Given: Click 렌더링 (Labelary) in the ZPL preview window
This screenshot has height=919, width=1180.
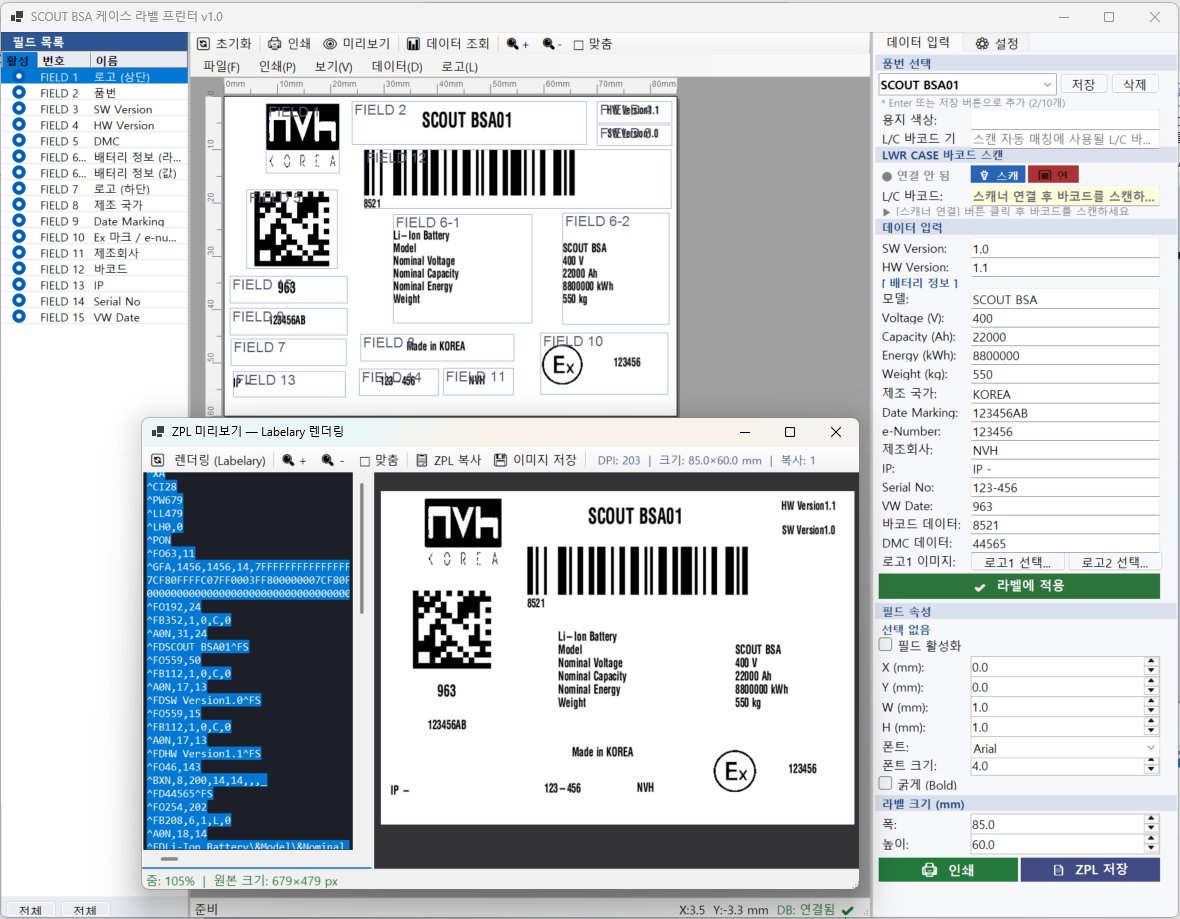Looking at the screenshot, I should tap(209, 460).
